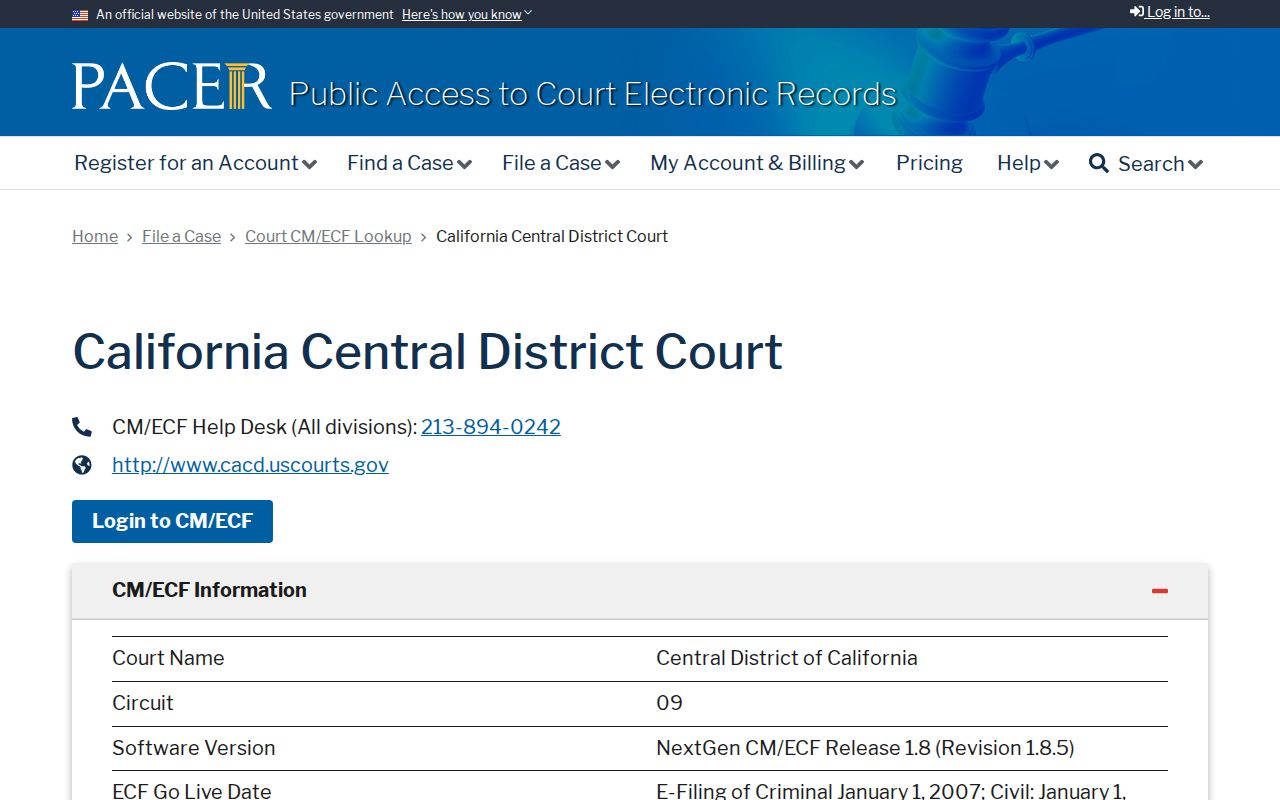Viewport: 1280px width, 800px height.
Task: Click the Software Version label
Action: [x=194, y=748]
